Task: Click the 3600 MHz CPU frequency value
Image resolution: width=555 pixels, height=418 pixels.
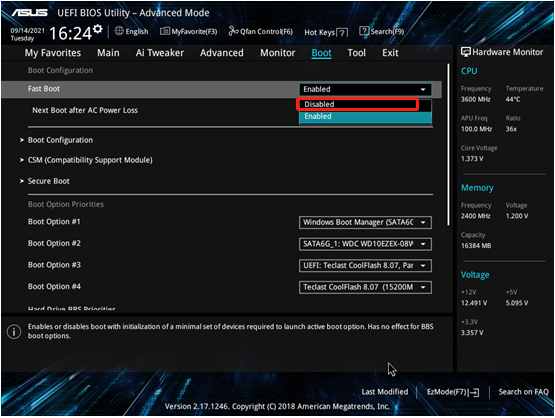Action: tap(476, 99)
